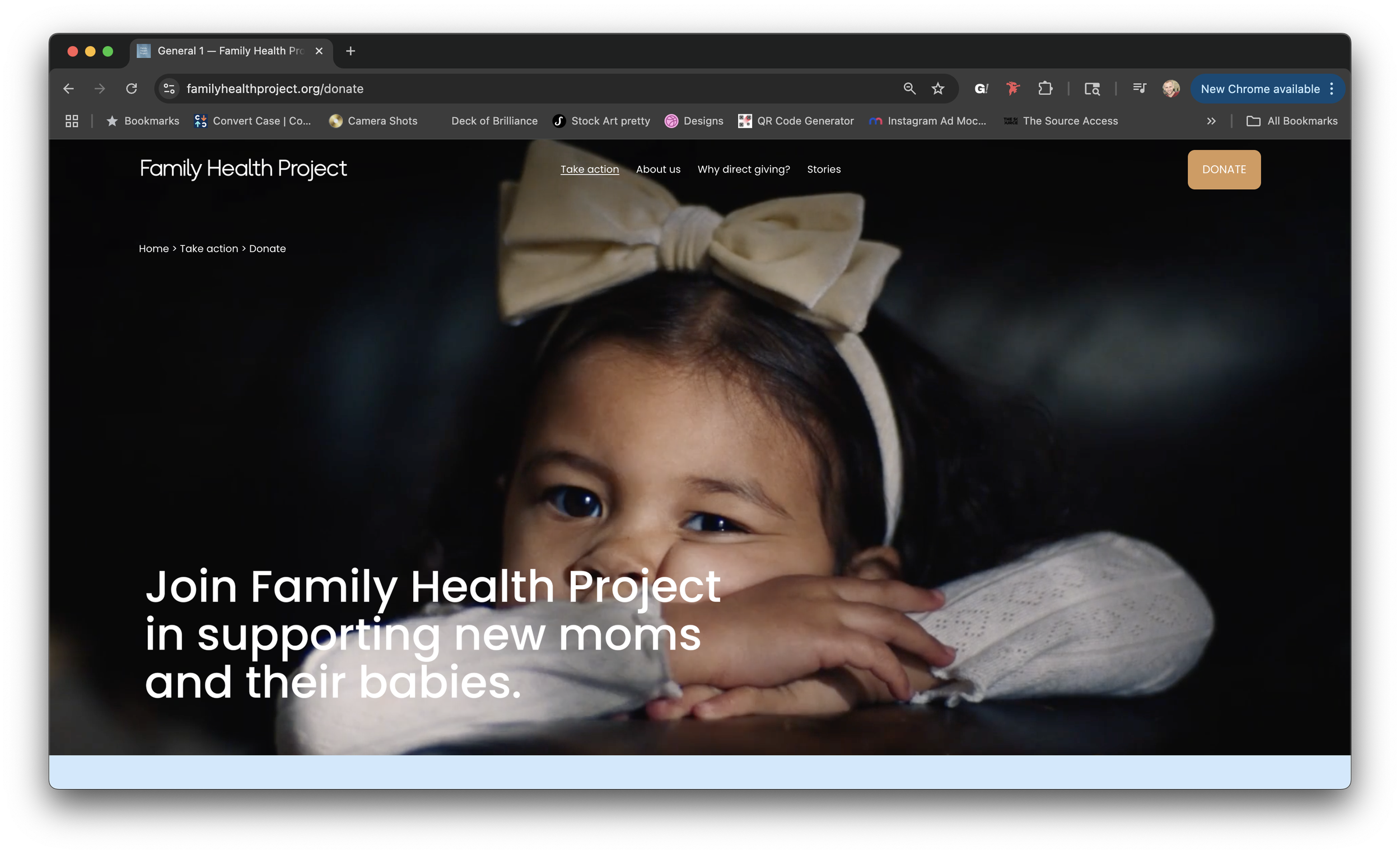Open the All Bookmarks folder

[x=1291, y=121]
